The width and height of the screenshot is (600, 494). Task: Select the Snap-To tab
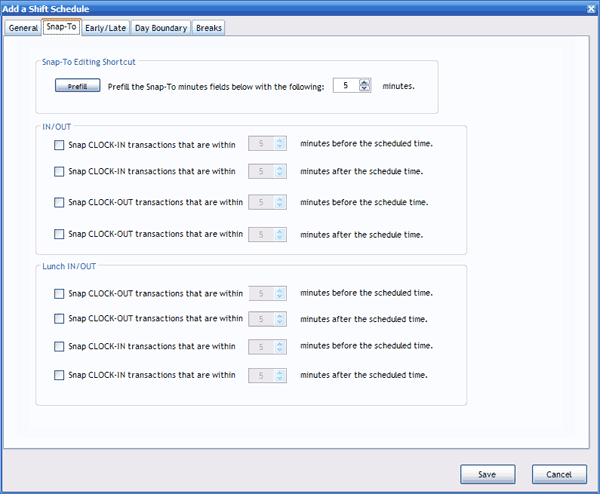[62, 28]
